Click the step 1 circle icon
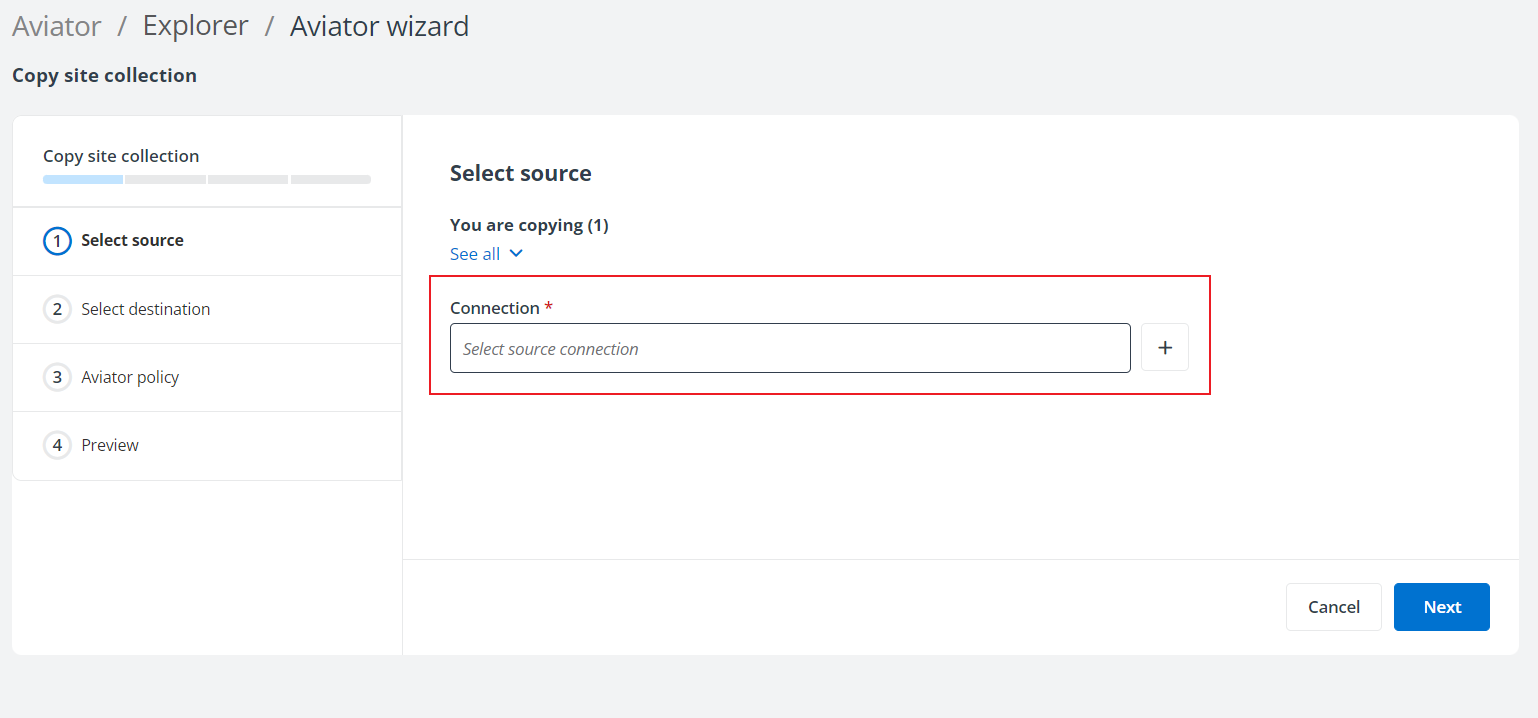 (57, 241)
